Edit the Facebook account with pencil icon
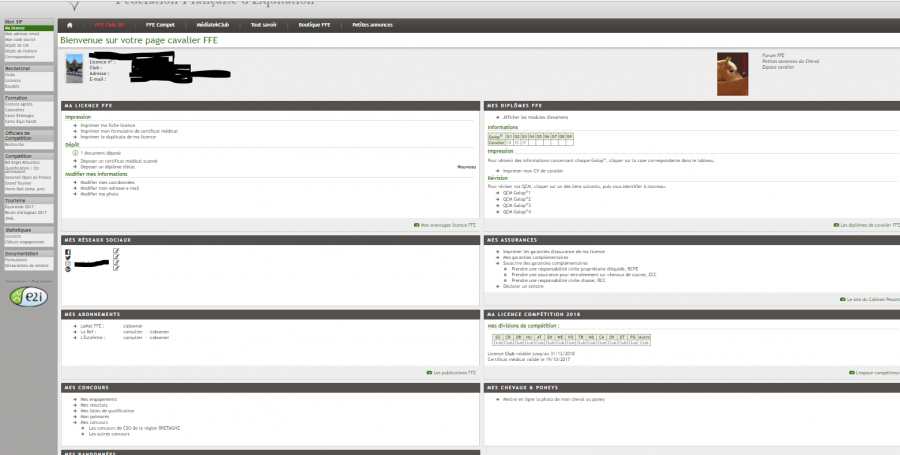 click(116, 251)
